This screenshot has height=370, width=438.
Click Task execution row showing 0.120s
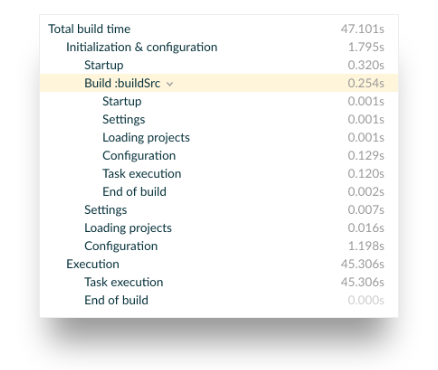[x=219, y=173]
